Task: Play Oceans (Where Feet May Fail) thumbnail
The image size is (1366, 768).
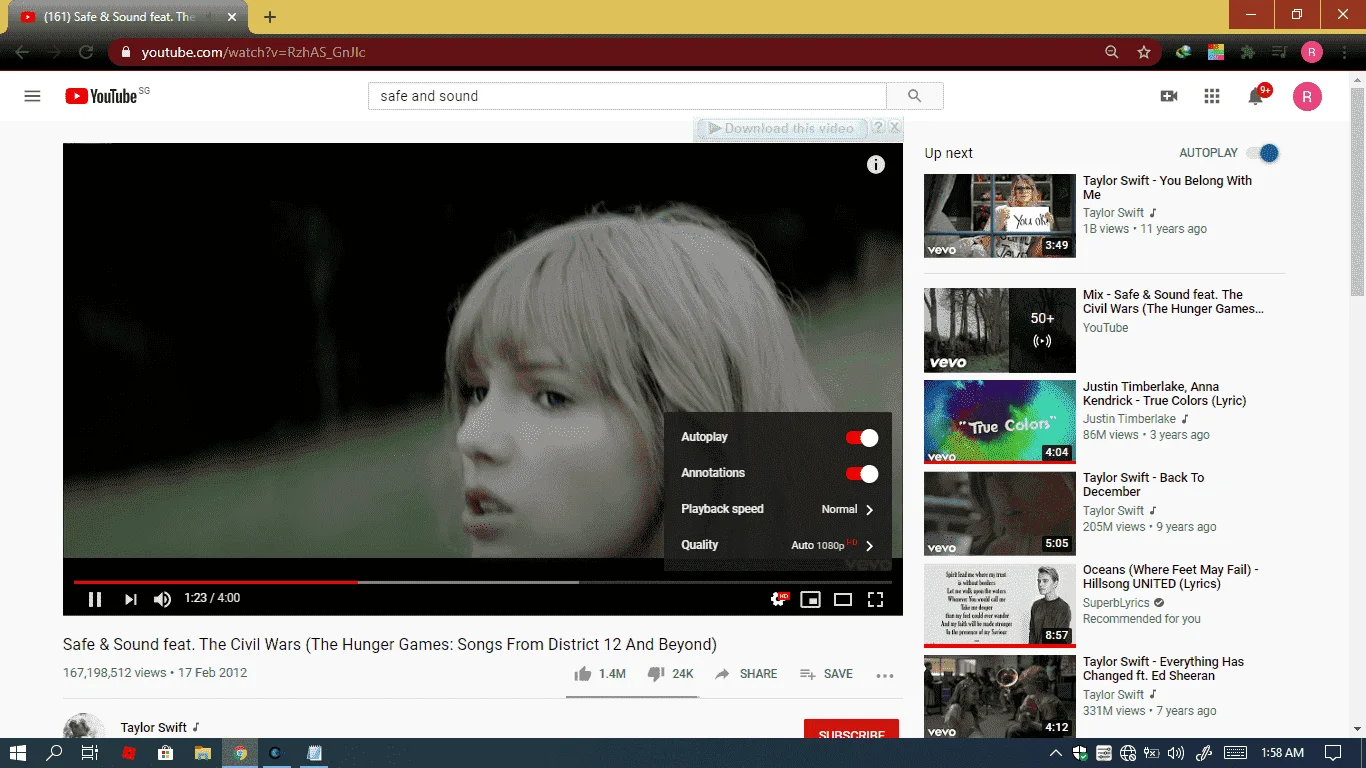Action: [x=1000, y=606]
